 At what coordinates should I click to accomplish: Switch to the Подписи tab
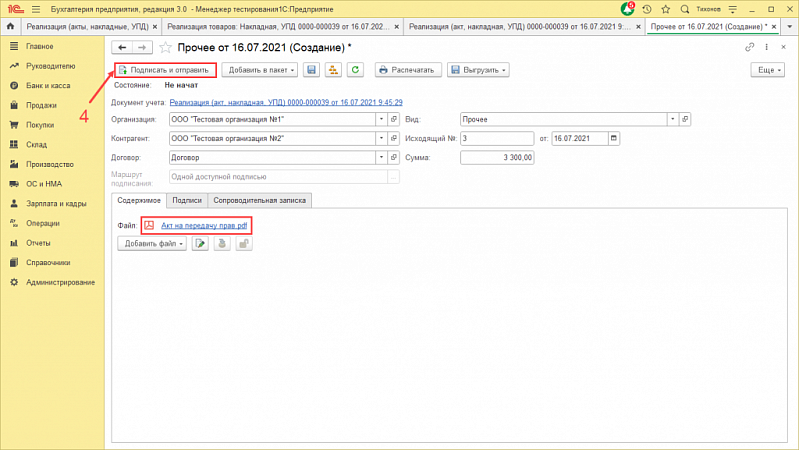pyautogui.click(x=187, y=200)
